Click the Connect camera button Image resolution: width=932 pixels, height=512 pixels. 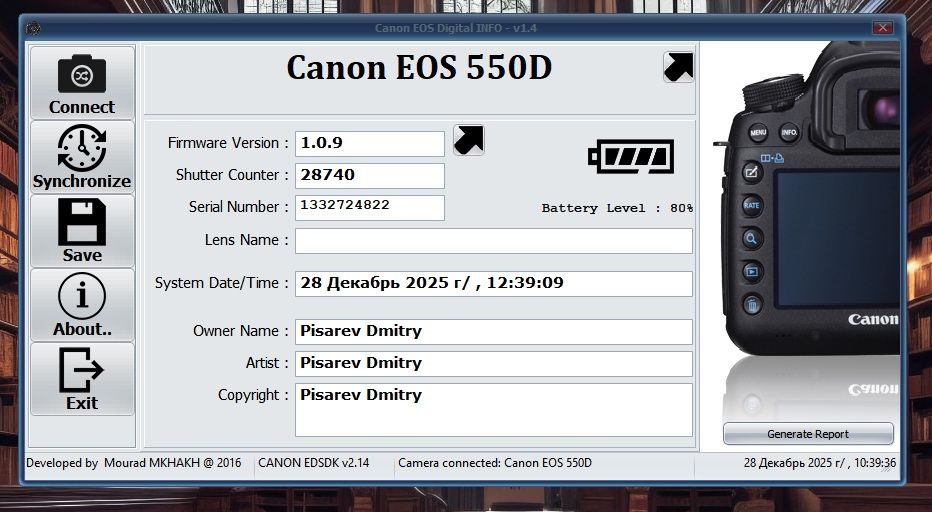pos(82,83)
